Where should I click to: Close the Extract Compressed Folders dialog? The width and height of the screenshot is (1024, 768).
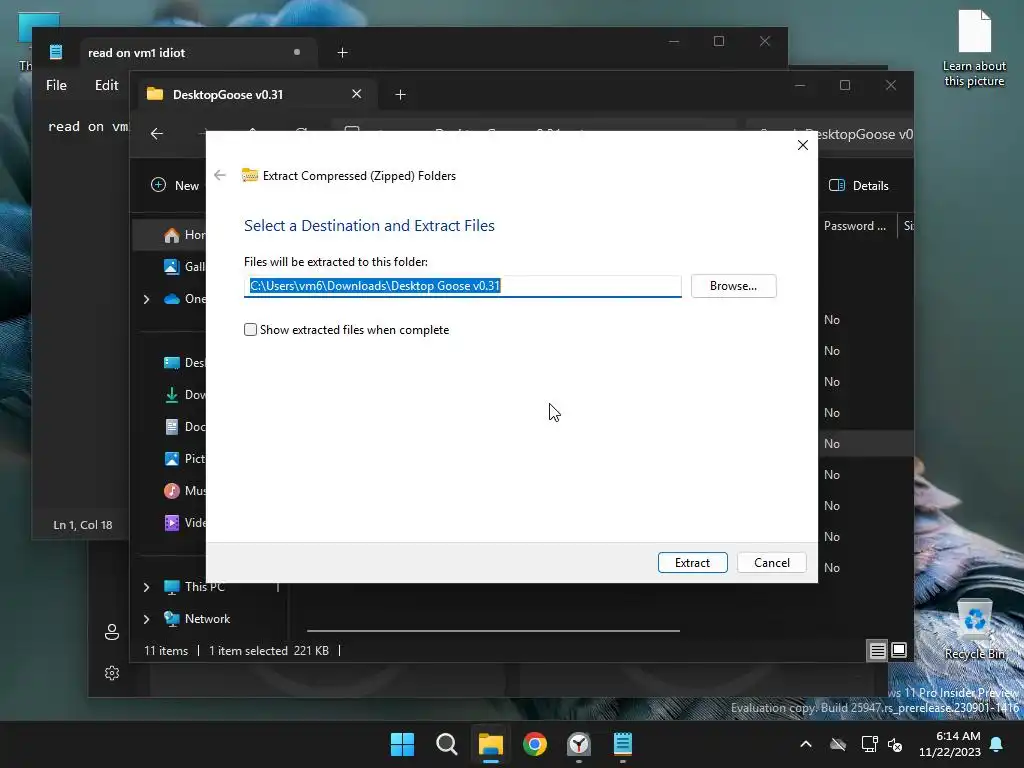tap(803, 145)
